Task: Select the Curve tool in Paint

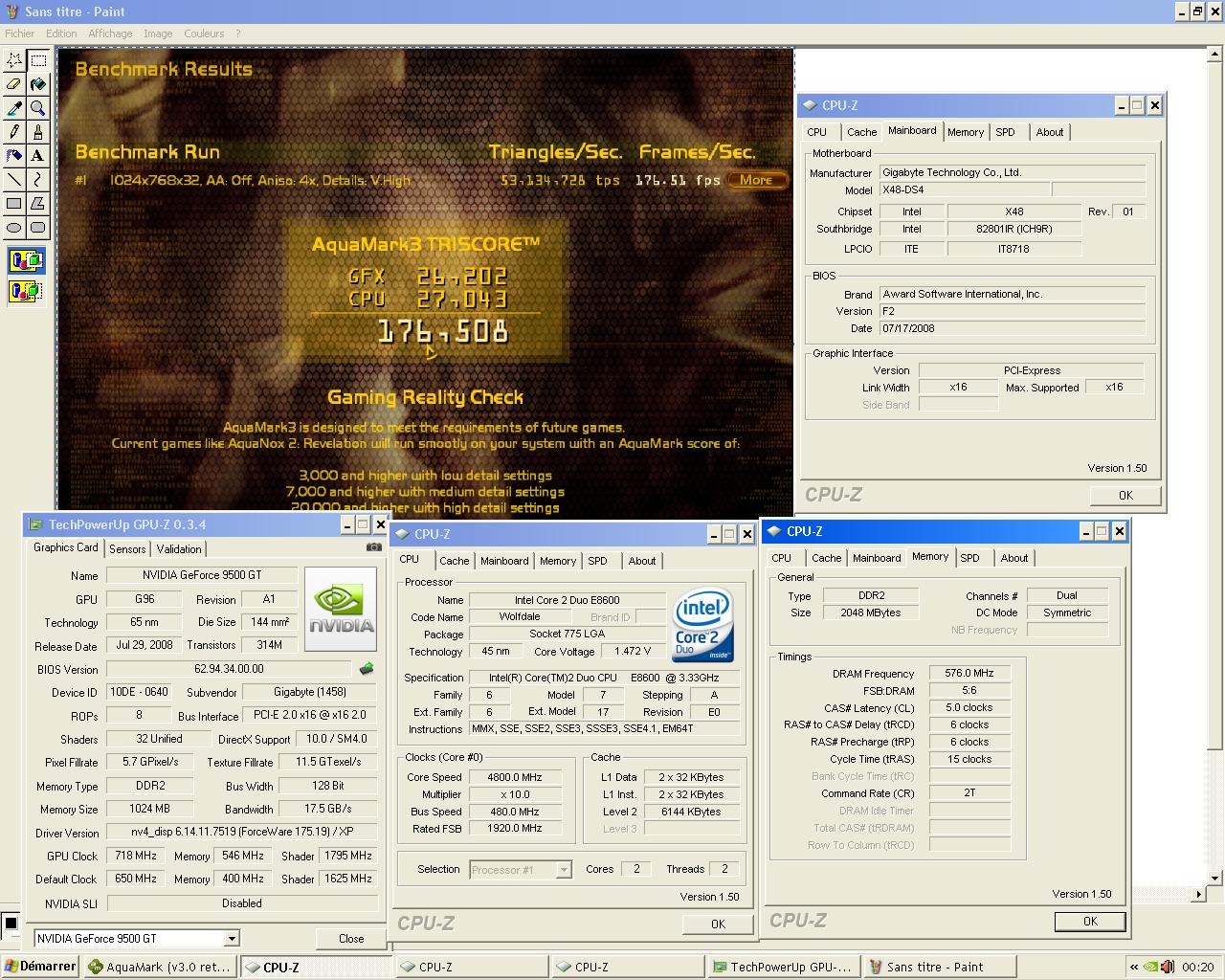Action: [38, 180]
